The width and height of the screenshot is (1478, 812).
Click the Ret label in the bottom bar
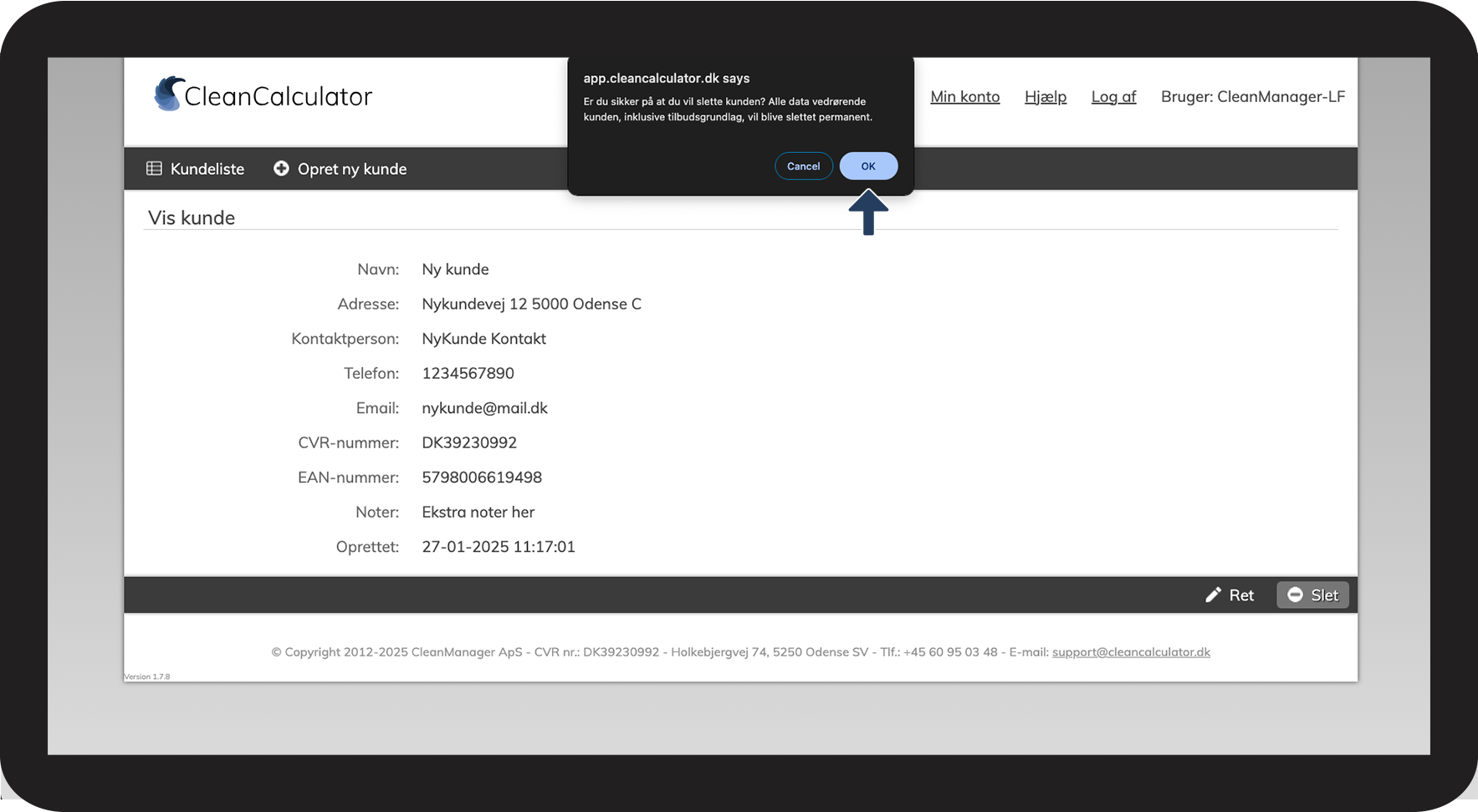tap(1241, 595)
